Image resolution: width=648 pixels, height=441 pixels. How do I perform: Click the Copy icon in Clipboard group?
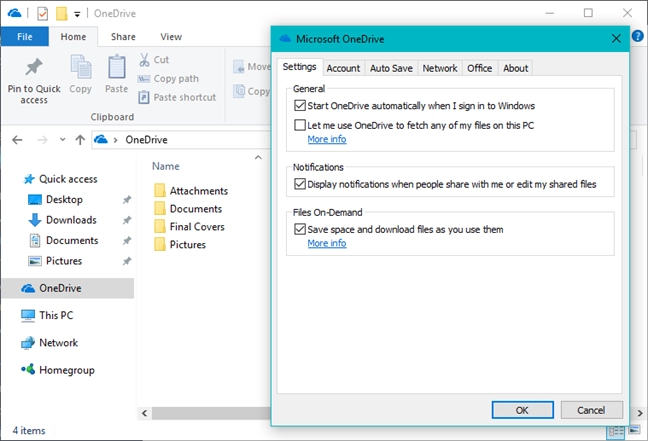click(x=81, y=66)
